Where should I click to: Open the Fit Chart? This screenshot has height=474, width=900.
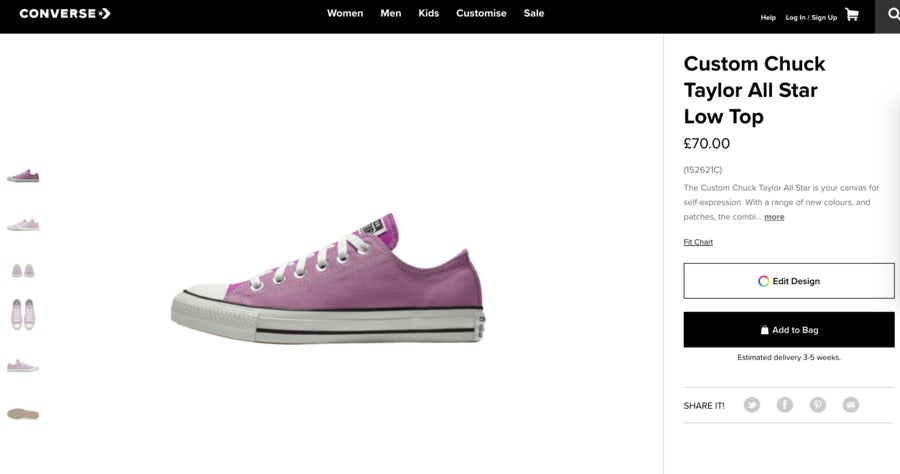[x=698, y=242]
